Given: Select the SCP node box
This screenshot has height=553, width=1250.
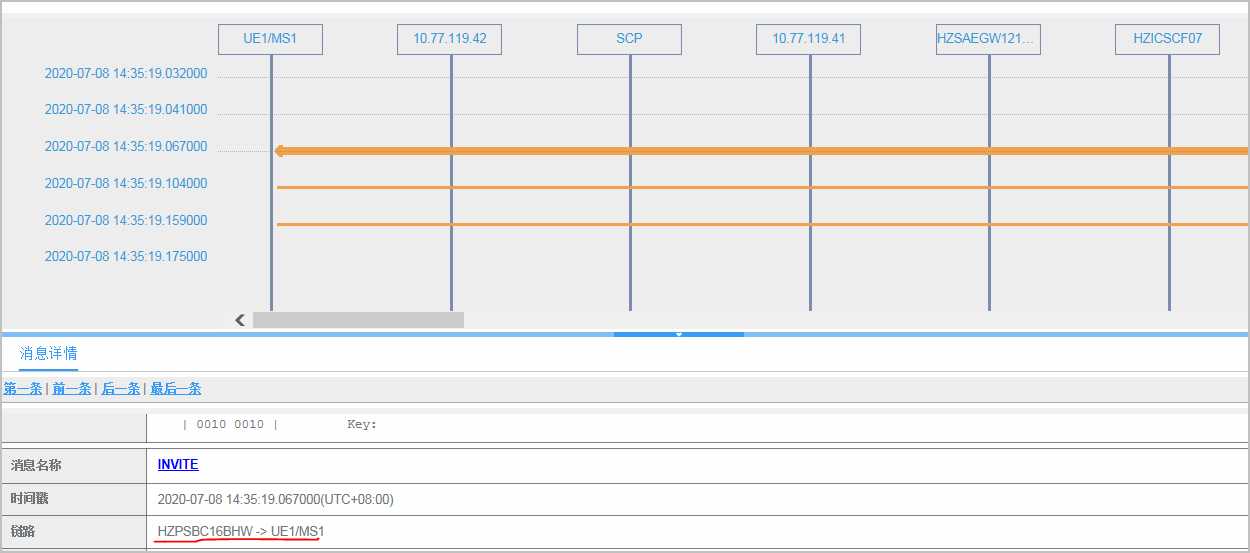Looking at the screenshot, I should coord(629,39).
